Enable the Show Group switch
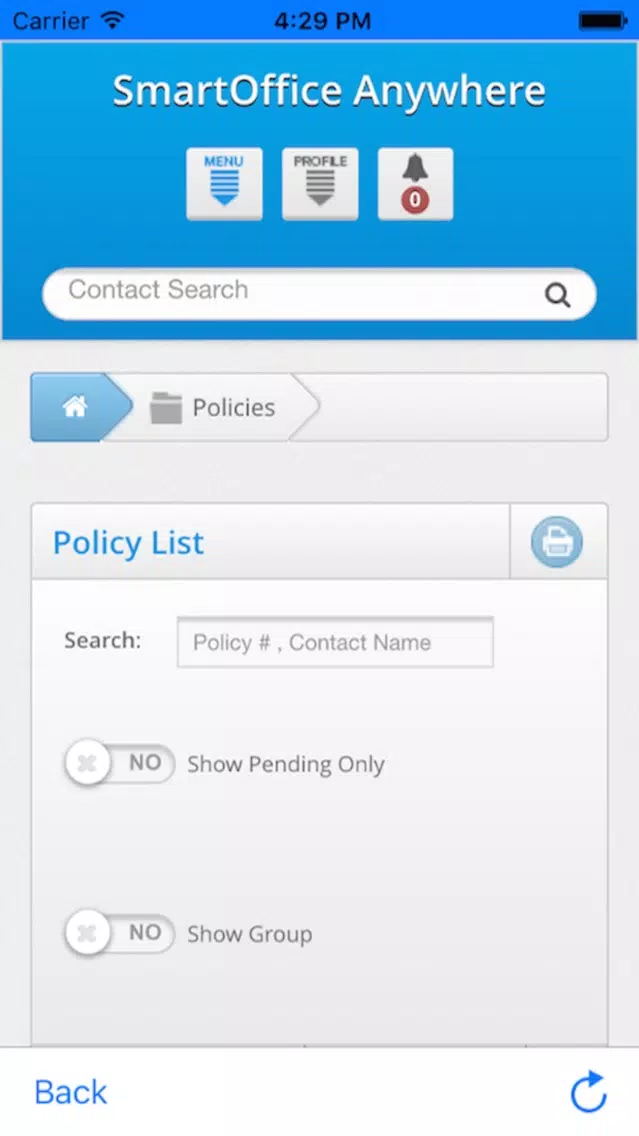 coord(120,933)
